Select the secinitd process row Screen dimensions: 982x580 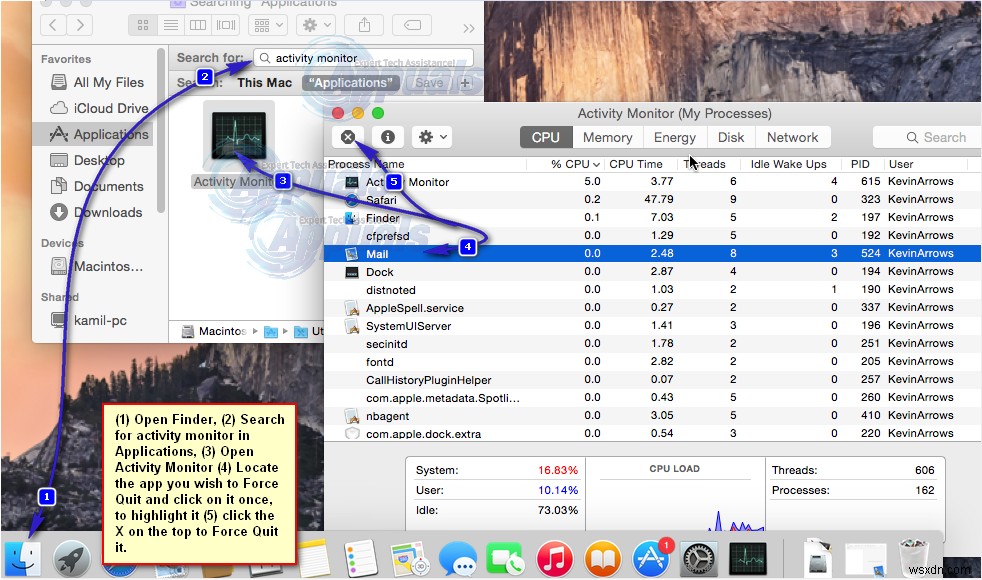[x=652, y=344]
